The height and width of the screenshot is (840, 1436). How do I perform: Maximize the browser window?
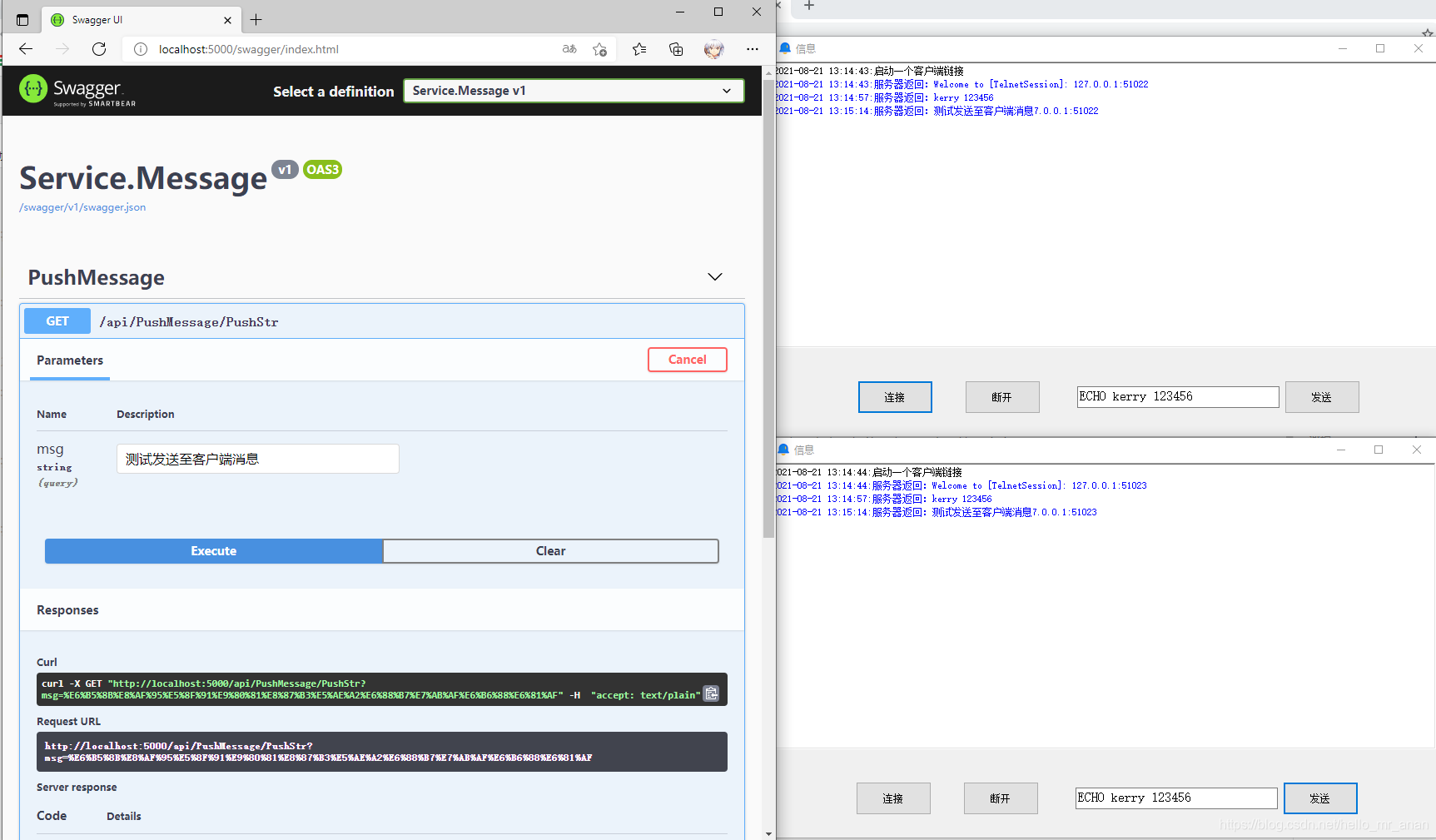(x=718, y=12)
